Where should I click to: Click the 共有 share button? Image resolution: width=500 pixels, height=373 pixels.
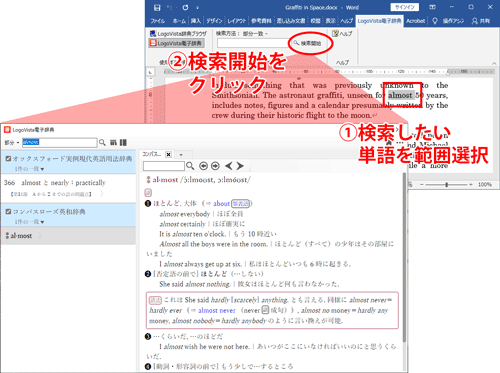[480, 21]
